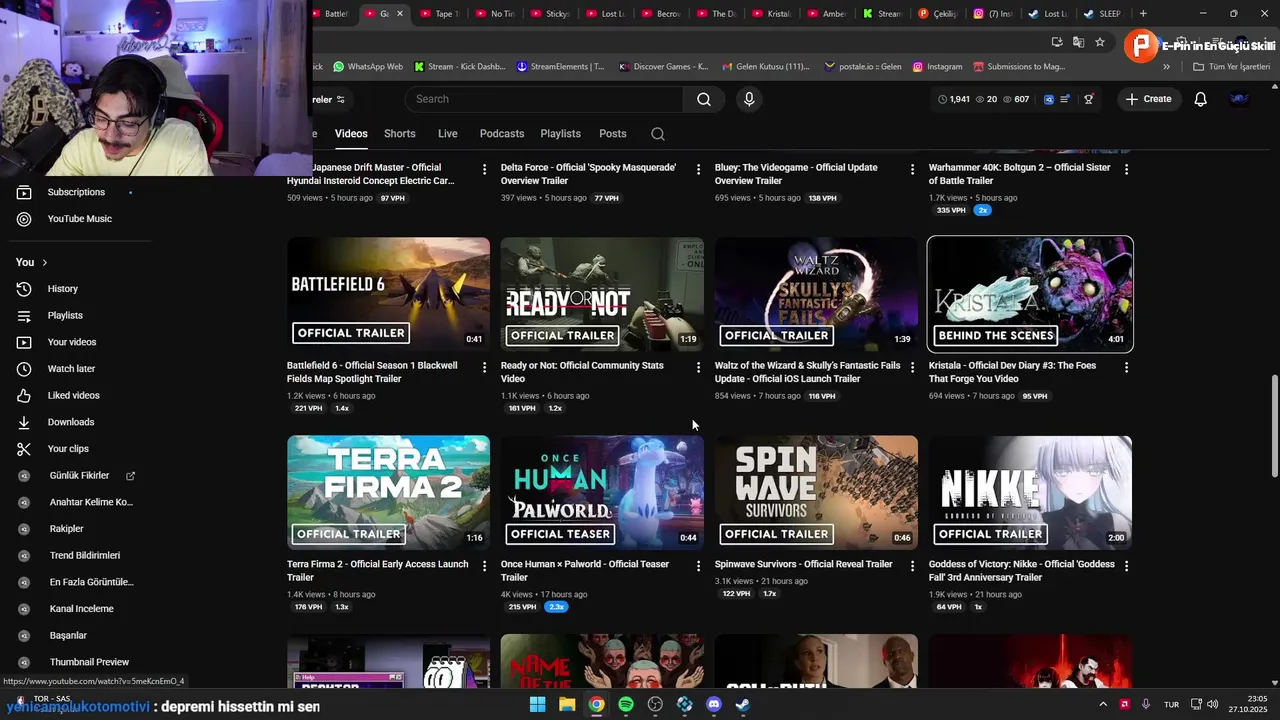
Task: Switch to the Playlists tab
Action: 560,134
